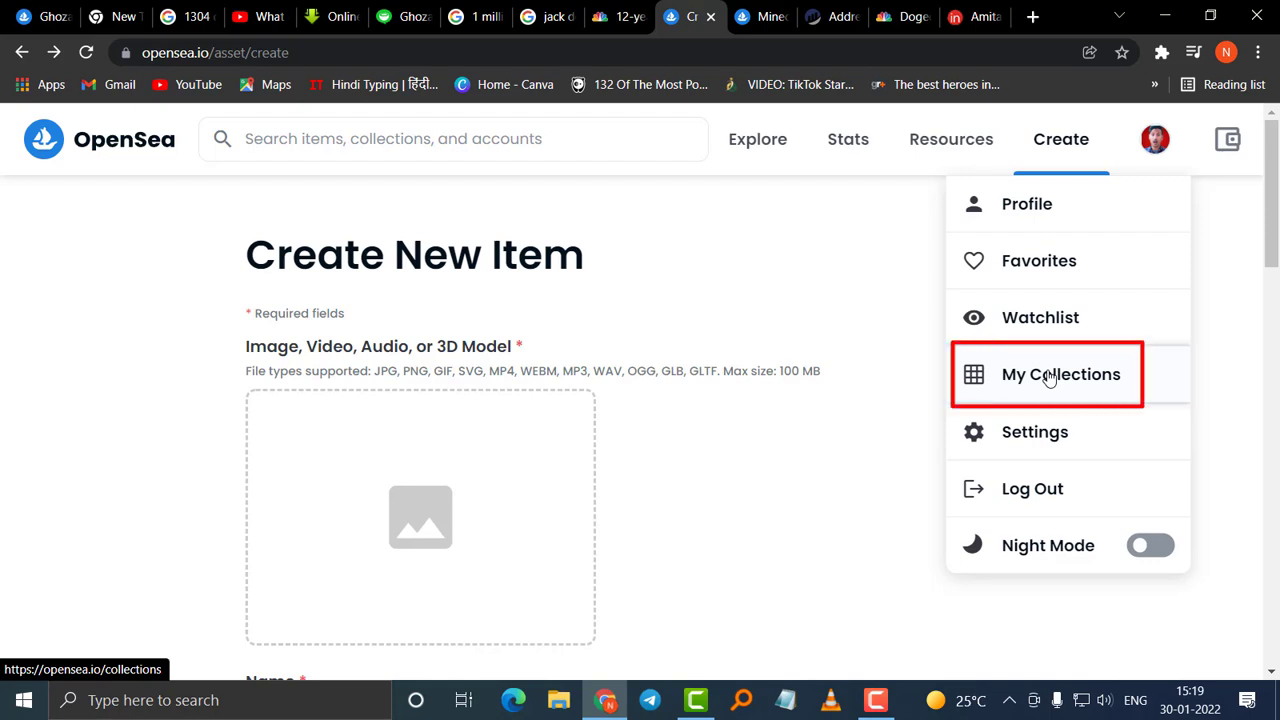The width and height of the screenshot is (1280, 720).
Task: Select Profile from account menu
Action: coord(1068,204)
